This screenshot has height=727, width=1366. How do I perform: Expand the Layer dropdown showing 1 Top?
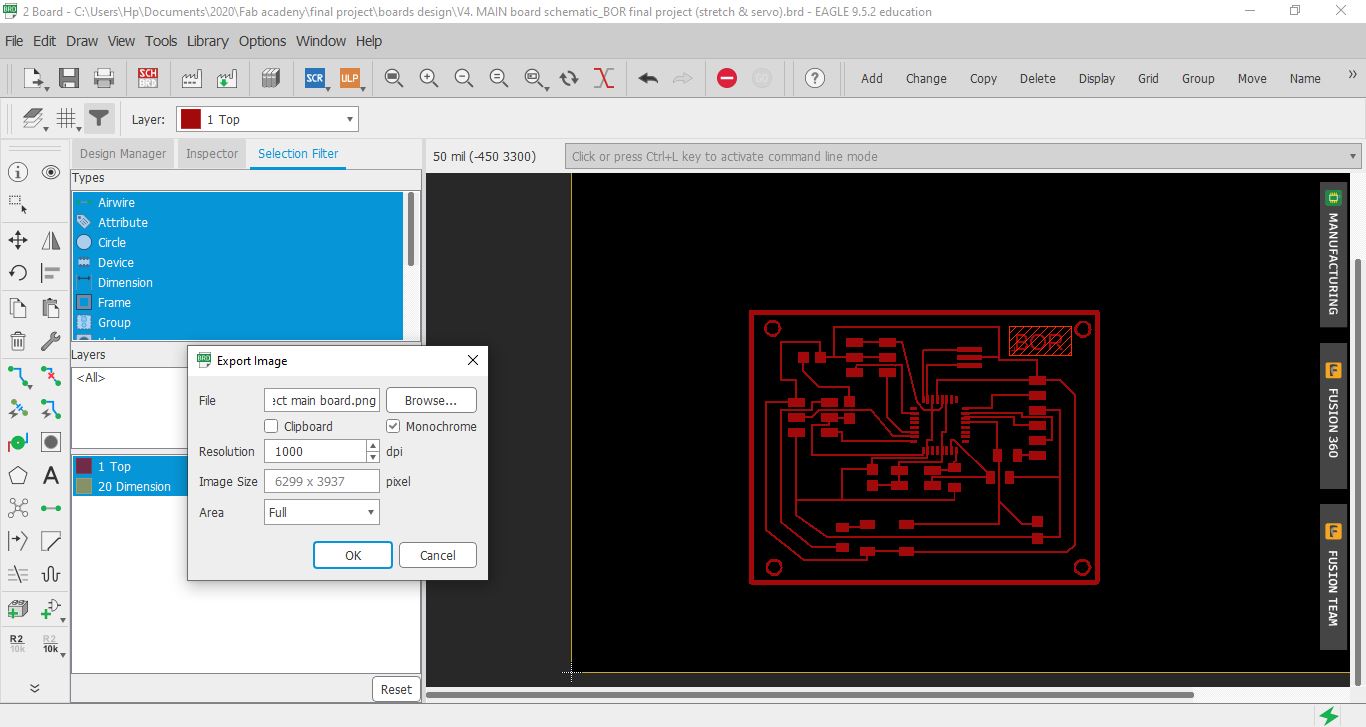pos(350,120)
